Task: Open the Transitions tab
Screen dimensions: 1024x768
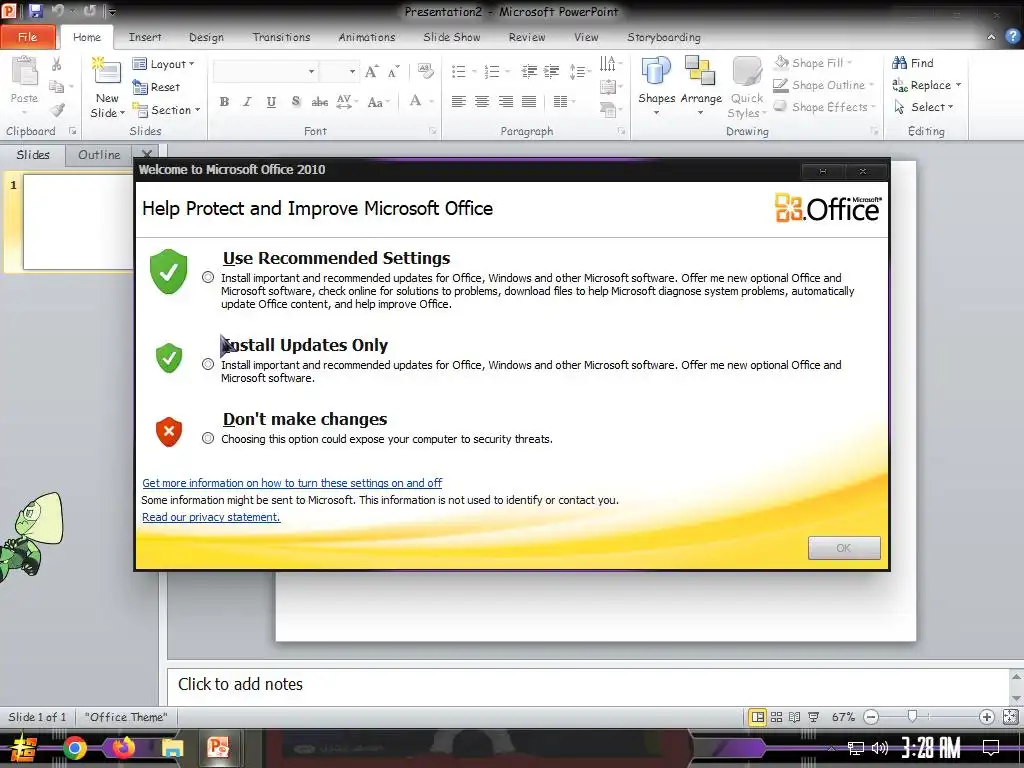Action: pos(281,37)
